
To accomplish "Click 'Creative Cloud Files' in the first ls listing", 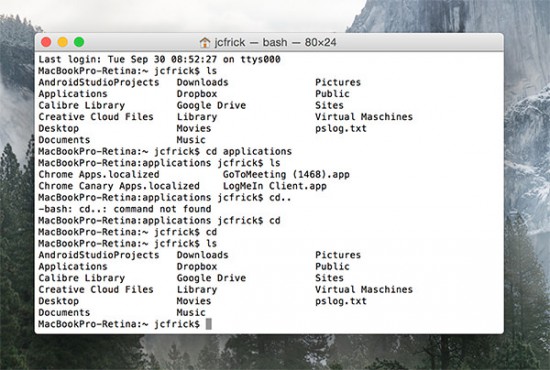I will (96, 117).
